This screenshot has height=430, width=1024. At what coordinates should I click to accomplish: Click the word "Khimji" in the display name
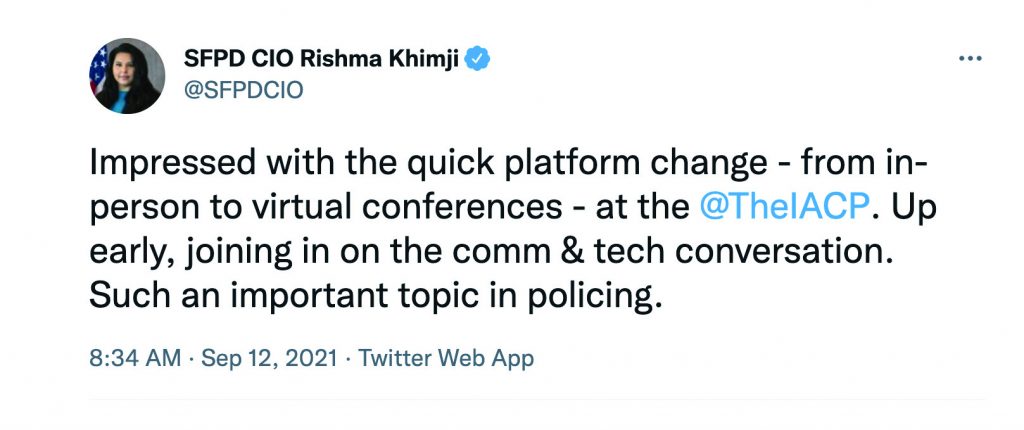click(426, 59)
